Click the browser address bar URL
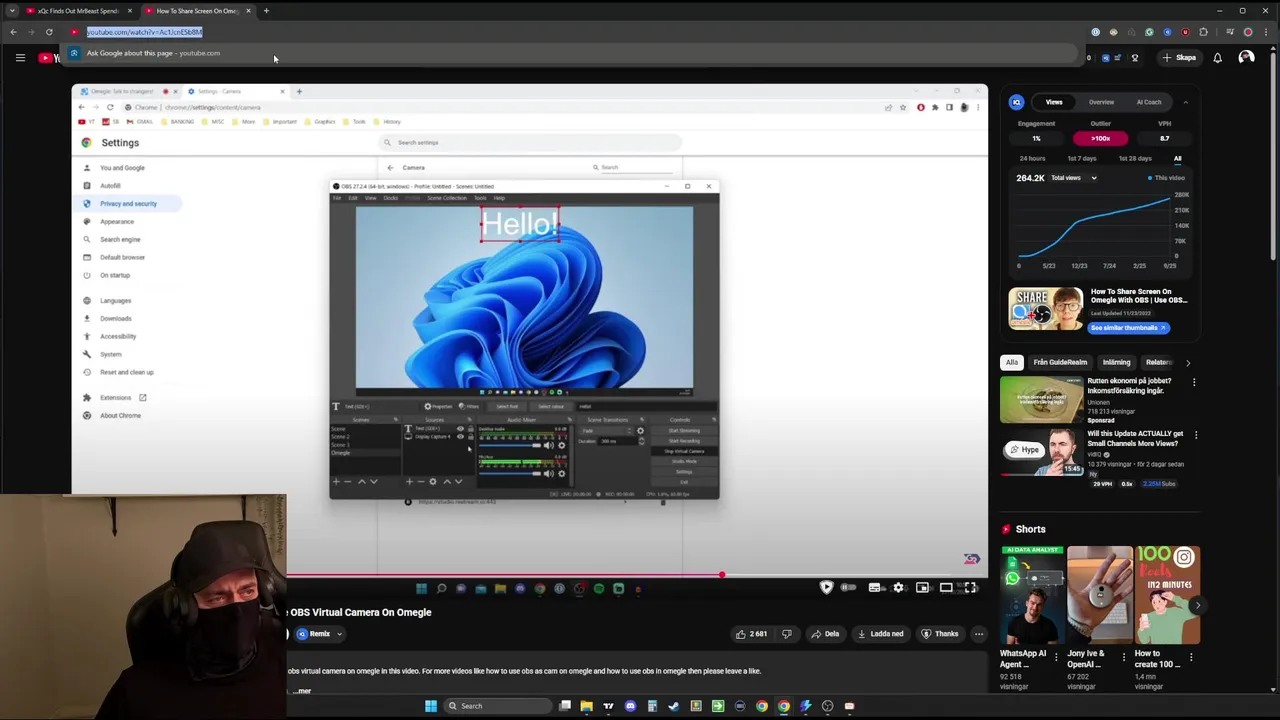This screenshot has width=1280, height=720. [x=144, y=32]
